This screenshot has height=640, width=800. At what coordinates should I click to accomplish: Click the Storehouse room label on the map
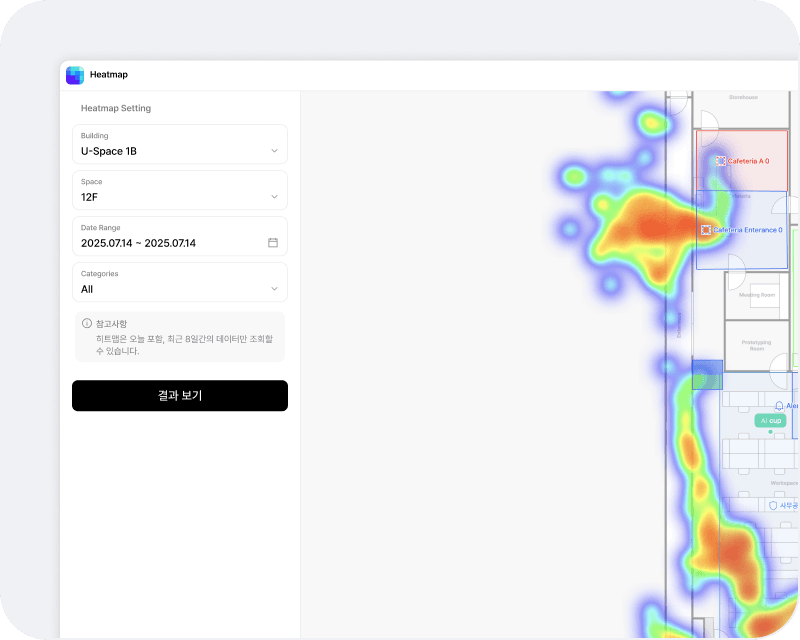[x=742, y=98]
